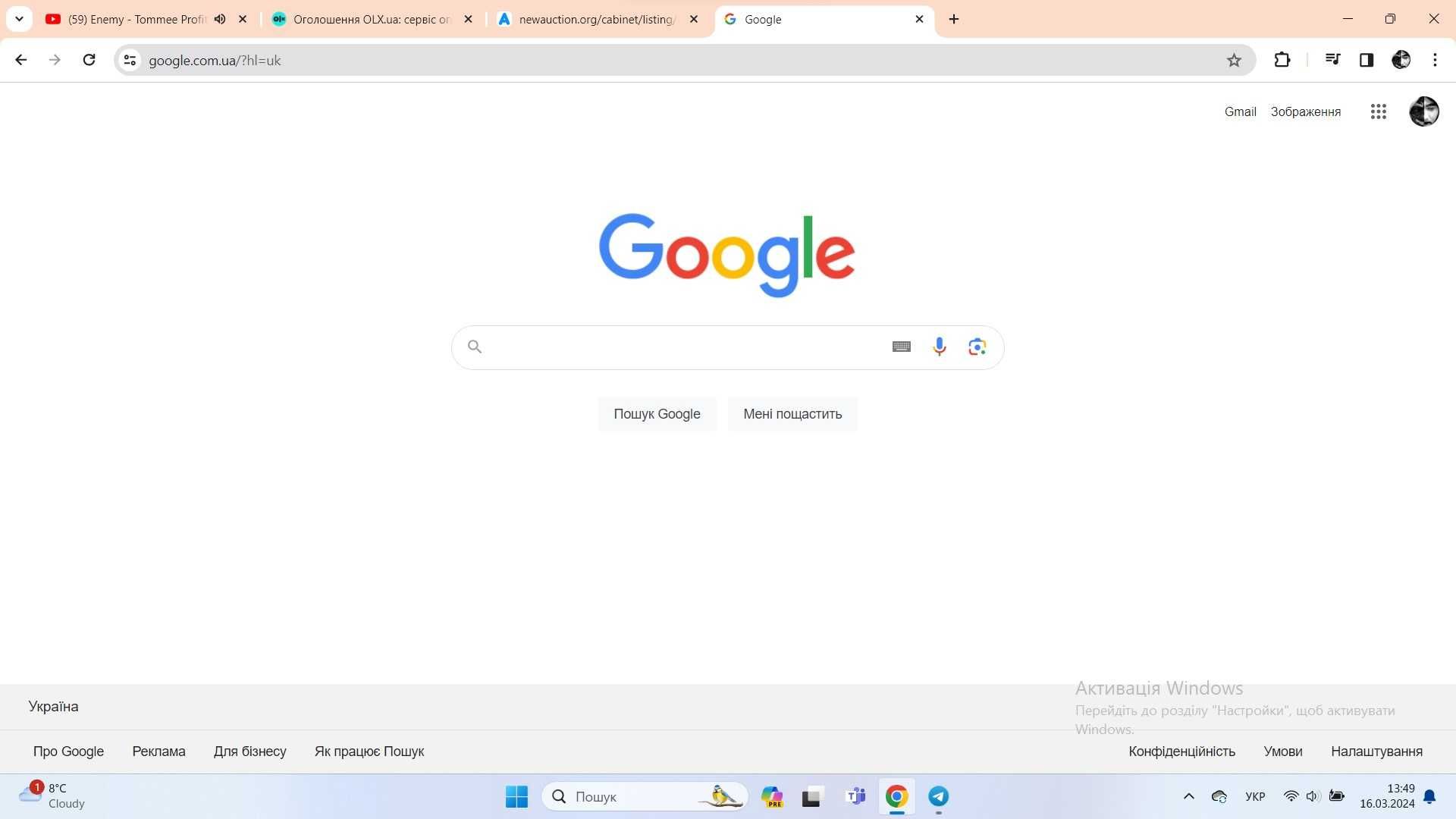Open the Windows Start menu

(x=516, y=796)
